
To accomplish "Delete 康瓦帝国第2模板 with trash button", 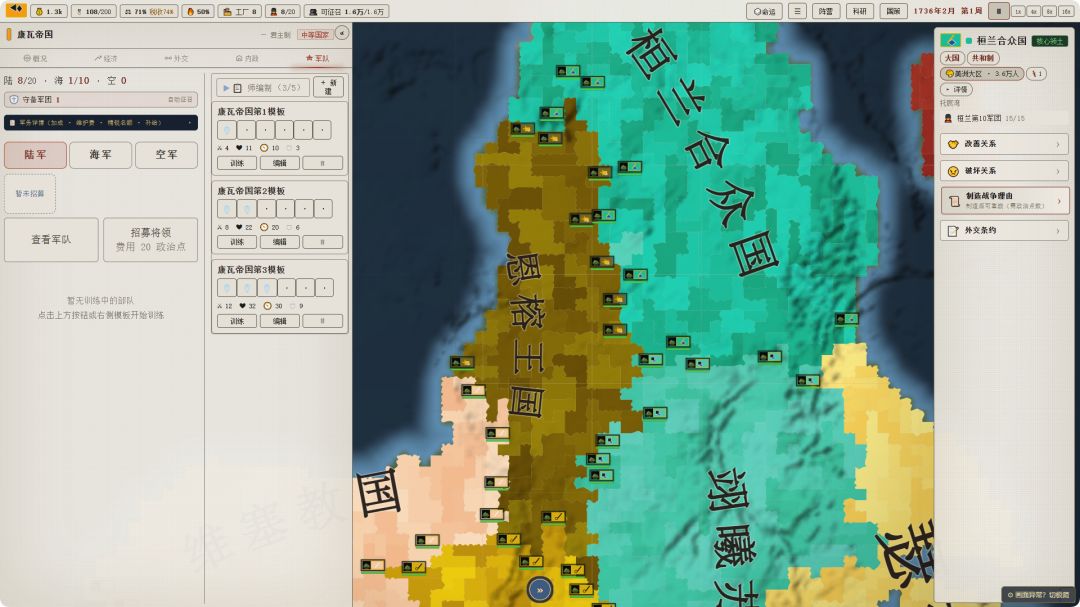I will click(x=322, y=242).
